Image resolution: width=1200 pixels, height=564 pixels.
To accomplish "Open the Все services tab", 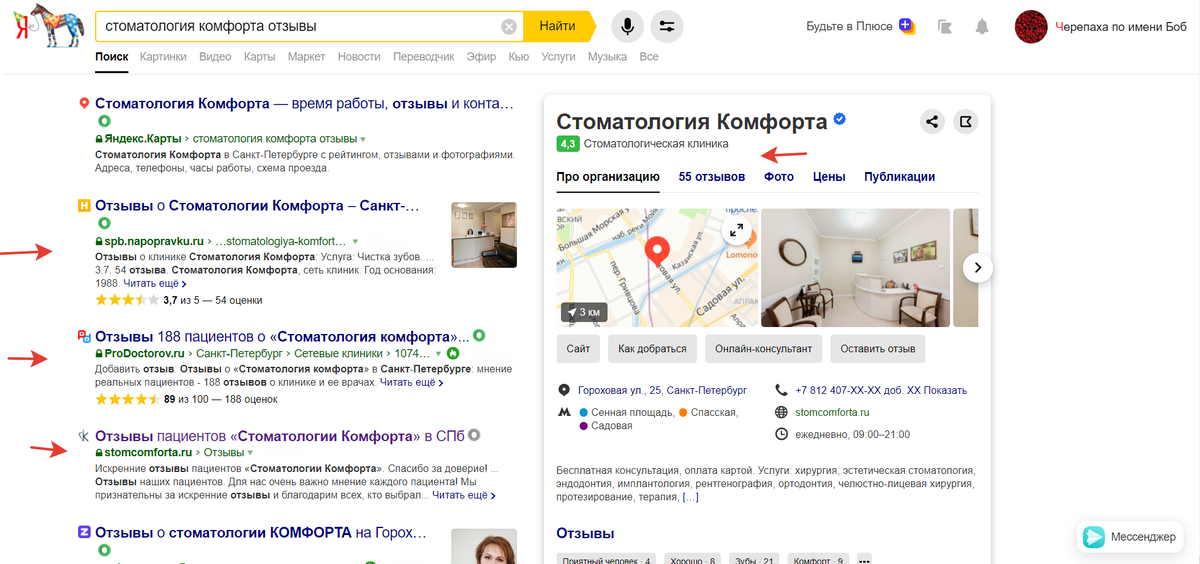I will pyautogui.click(x=649, y=57).
